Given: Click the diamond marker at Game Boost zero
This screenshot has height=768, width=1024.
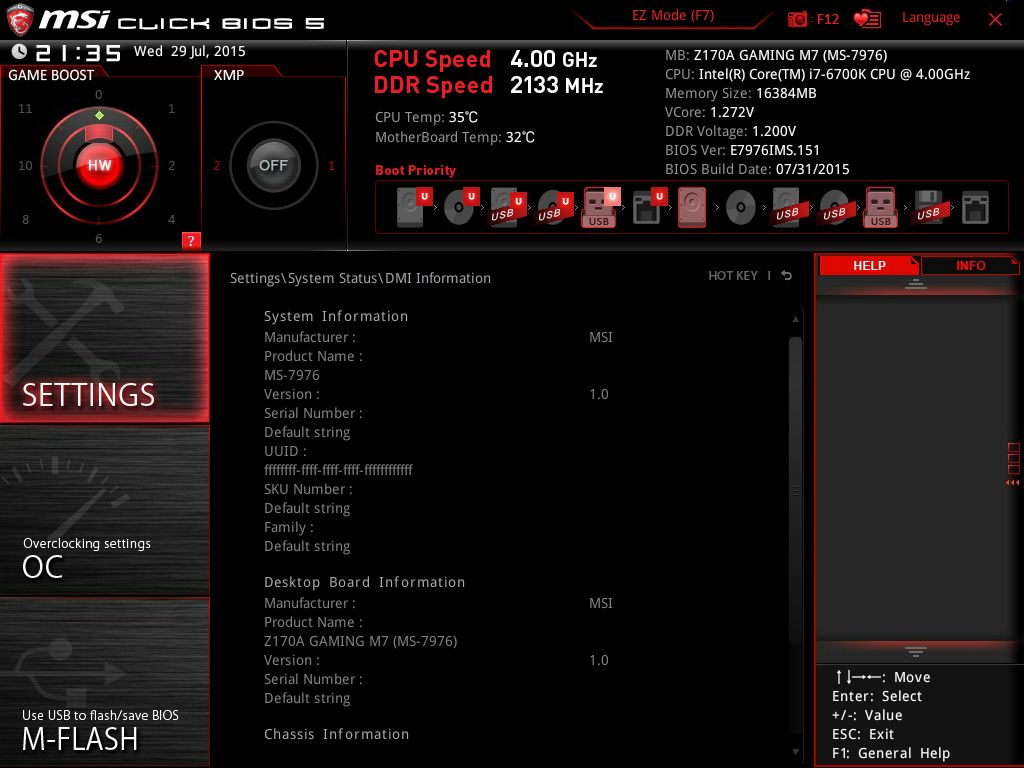Looking at the screenshot, I should pyautogui.click(x=99, y=116).
